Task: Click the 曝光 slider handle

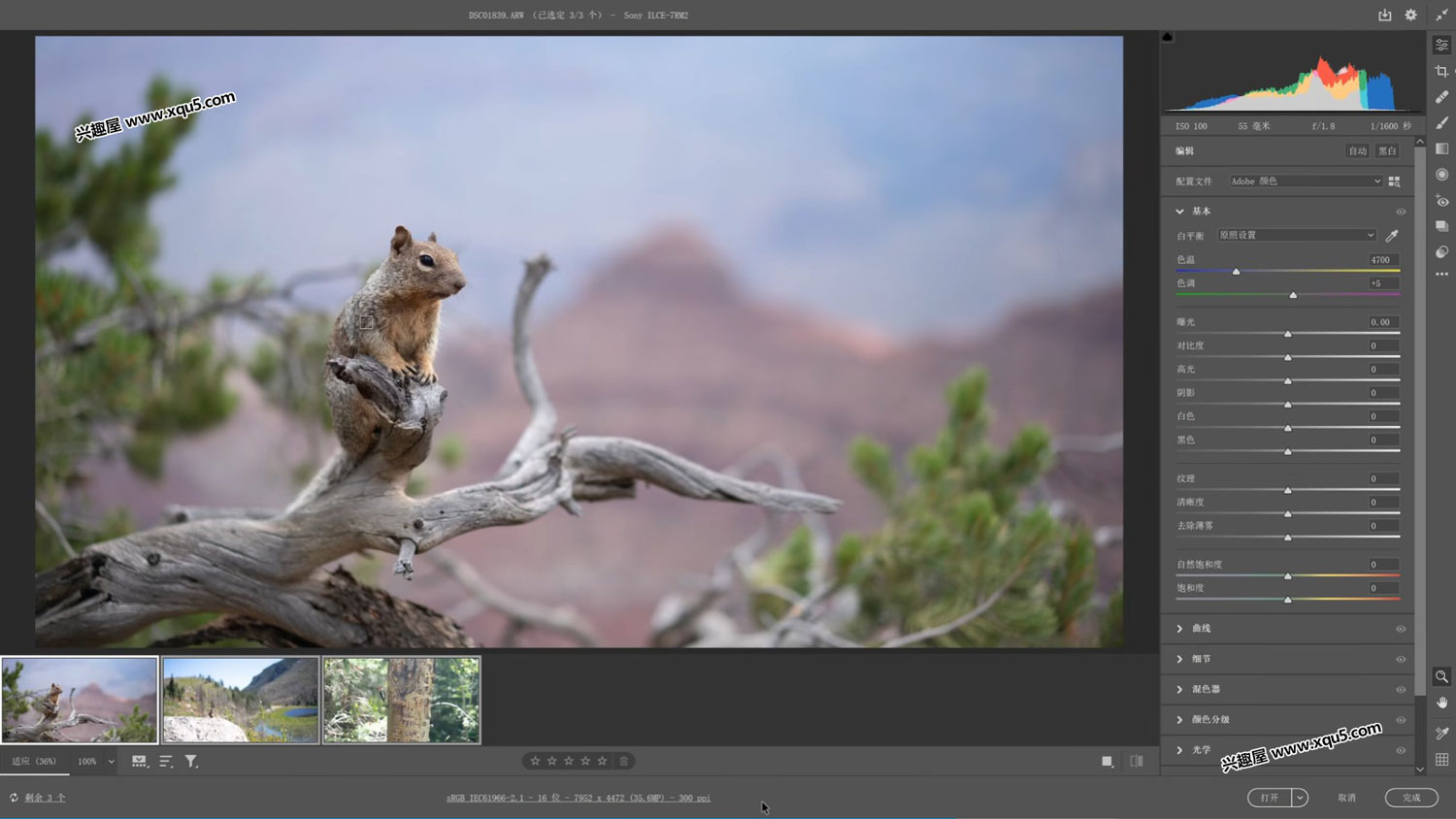Action: click(x=1288, y=334)
